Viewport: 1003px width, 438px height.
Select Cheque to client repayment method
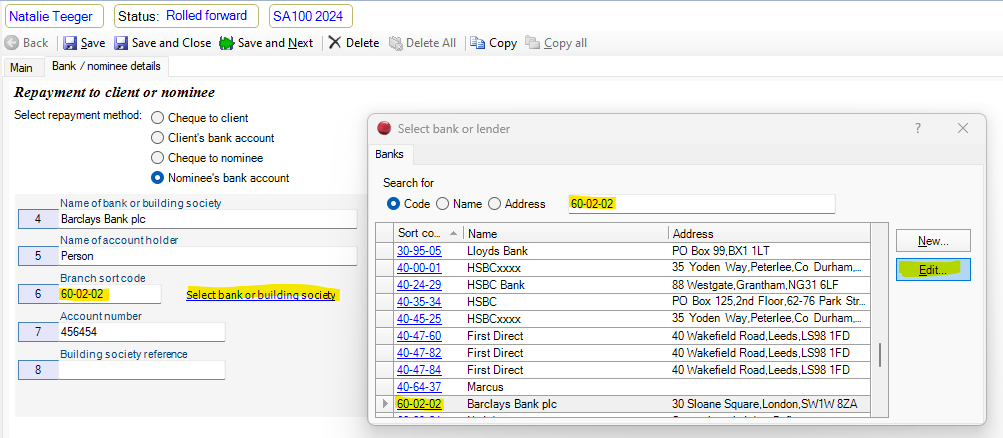pyautogui.click(x=157, y=118)
